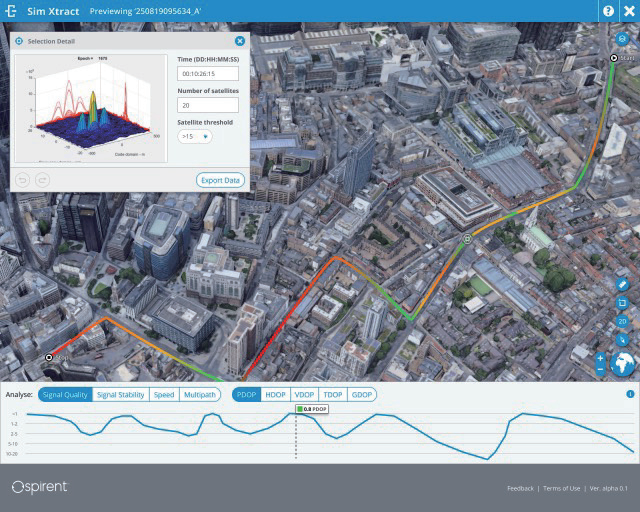Select the crop area tool

[x=622, y=303]
